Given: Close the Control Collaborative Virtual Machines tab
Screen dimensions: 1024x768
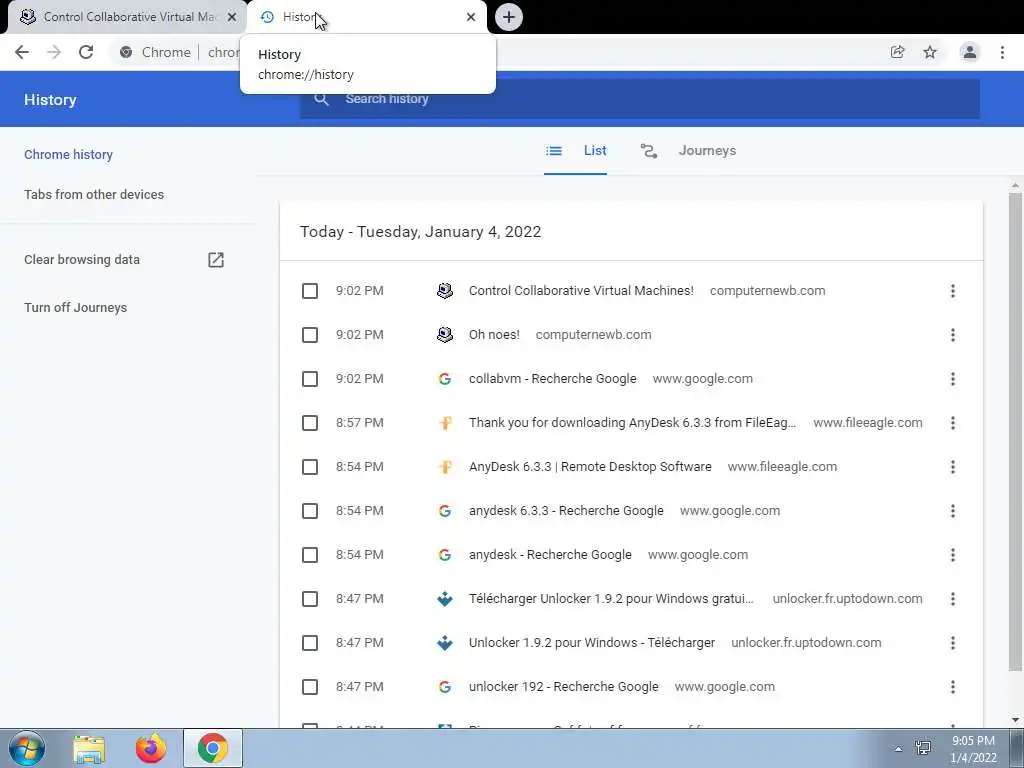Looking at the screenshot, I should 232,17.
